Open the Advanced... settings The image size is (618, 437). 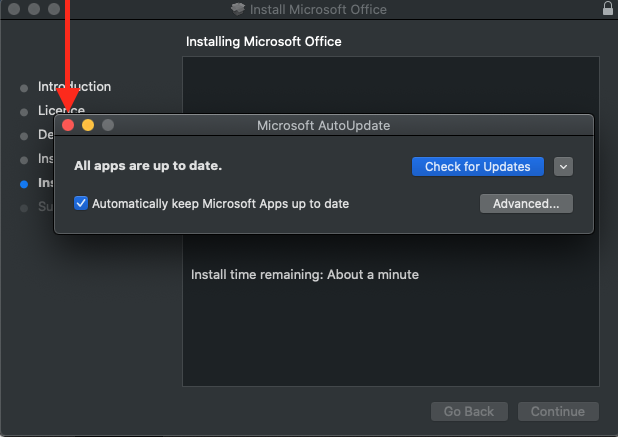[526, 203]
